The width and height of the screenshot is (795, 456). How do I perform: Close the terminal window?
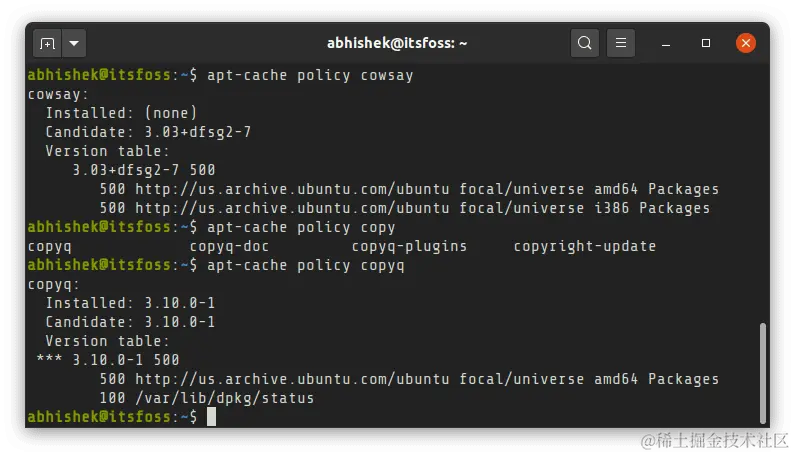[x=746, y=43]
